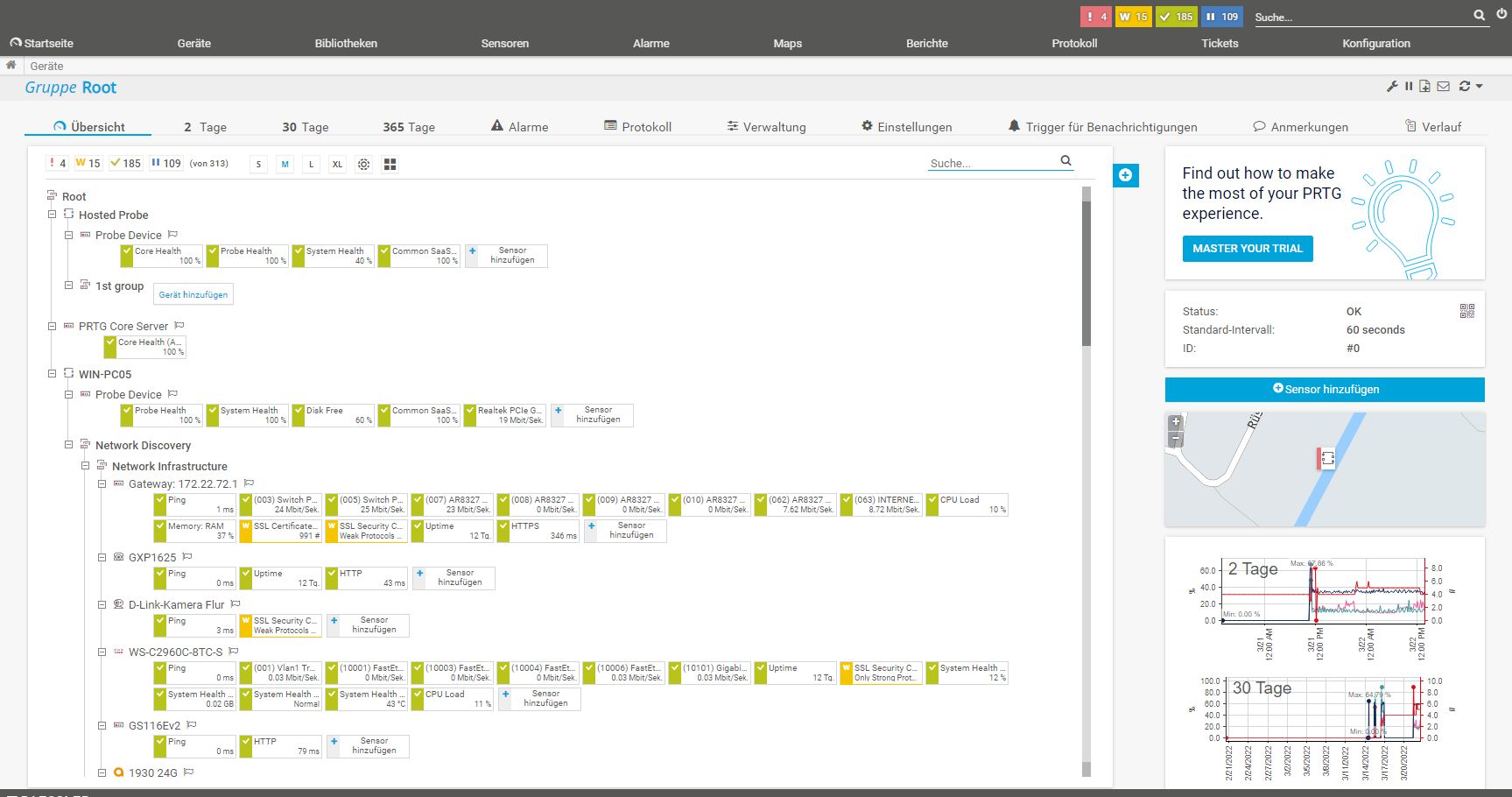
Task: Open the Sensoren menu
Action: (504, 43)
